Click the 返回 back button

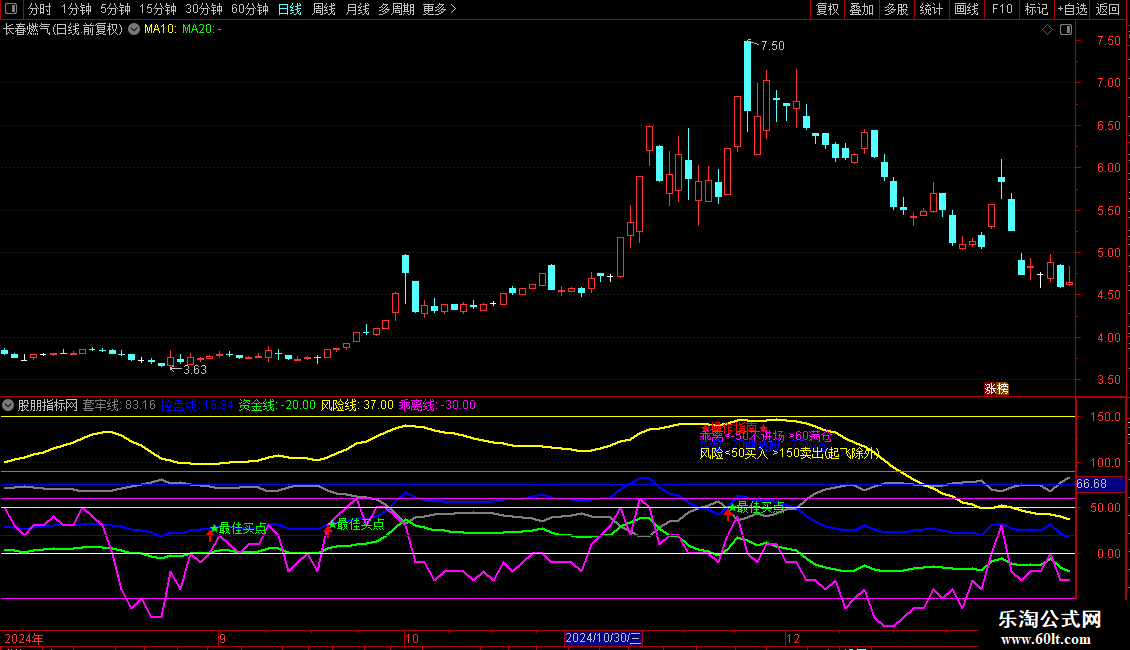click(x=1108, y=9)
